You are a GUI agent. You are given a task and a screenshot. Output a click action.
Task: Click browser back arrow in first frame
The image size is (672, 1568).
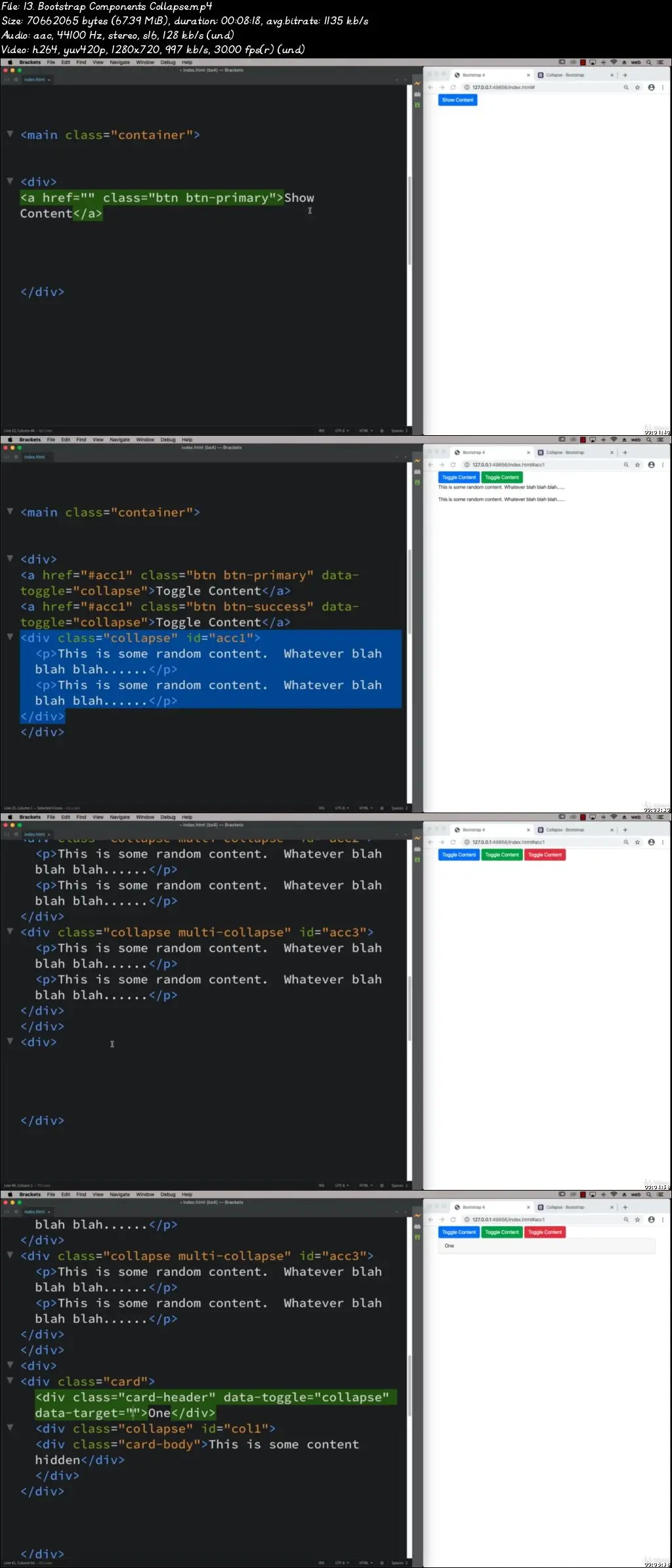click(x=430, y=87)
